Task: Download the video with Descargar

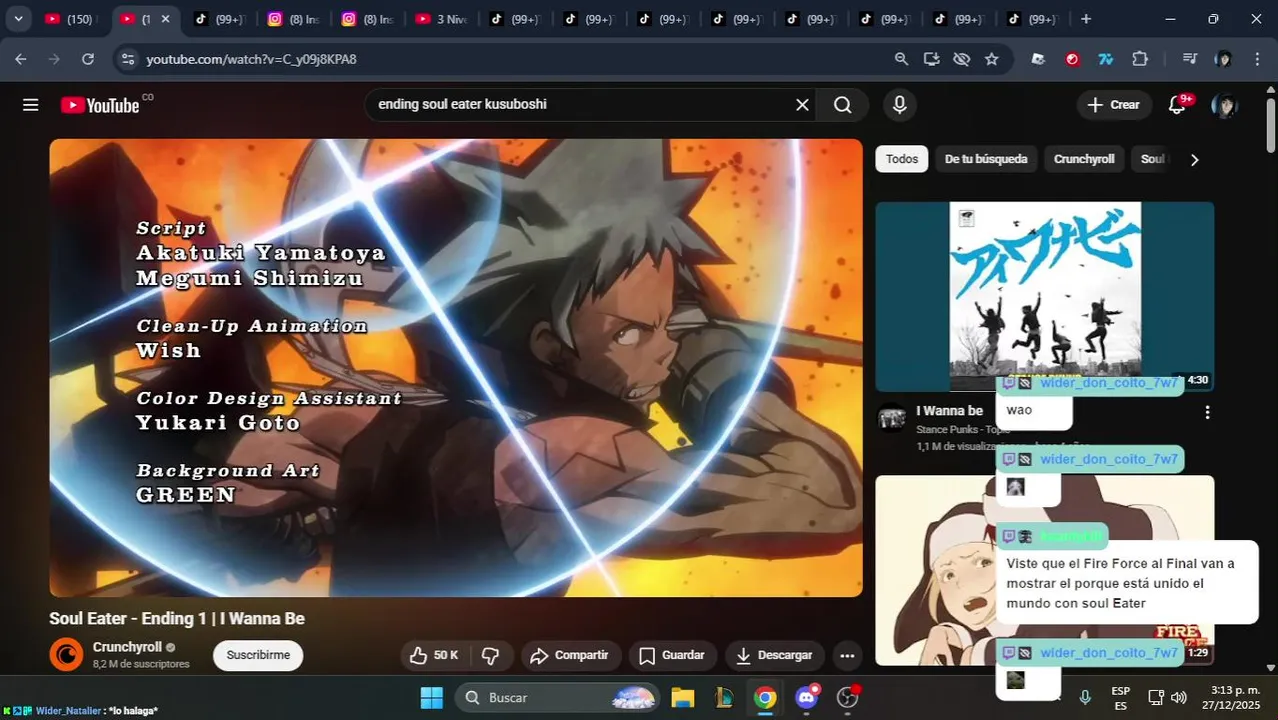Action: pos(774,656)
